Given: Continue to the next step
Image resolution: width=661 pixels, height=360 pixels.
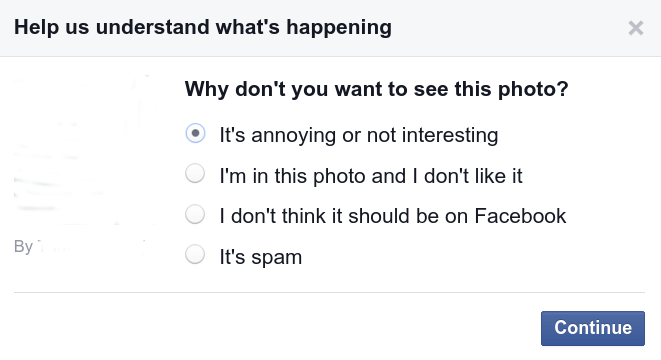Looking at the screenshot, I should point(593,328).
